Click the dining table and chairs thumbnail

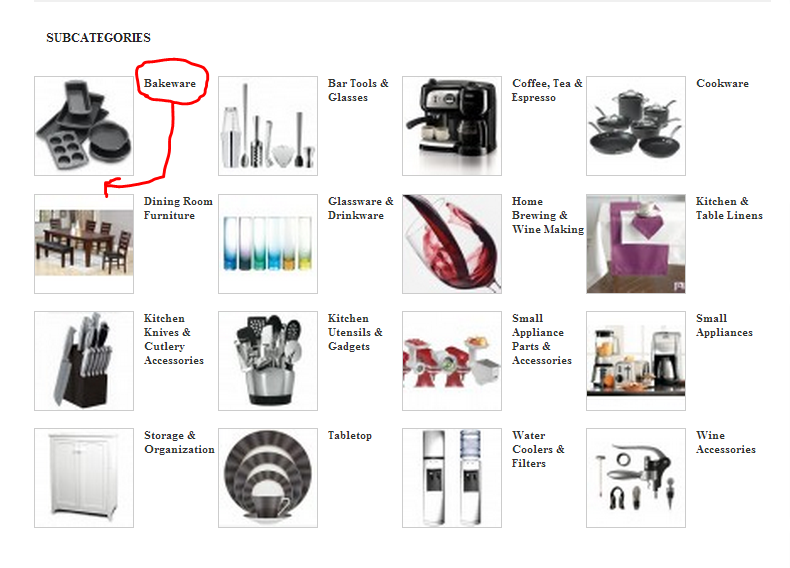pyautogui.click(x=84, y=244)
